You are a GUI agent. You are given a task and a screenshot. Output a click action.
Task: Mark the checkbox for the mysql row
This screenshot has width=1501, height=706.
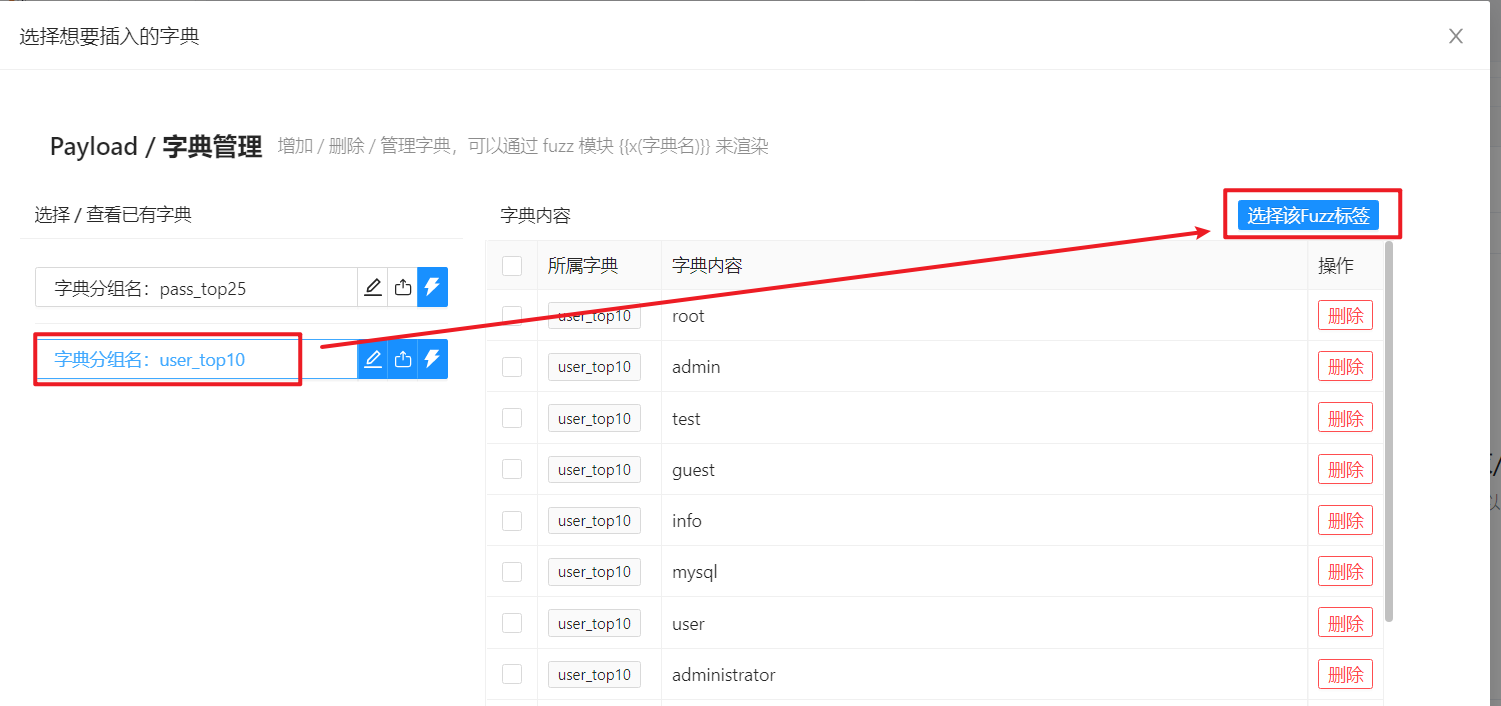pyautogui.click(x=512, y=572)
